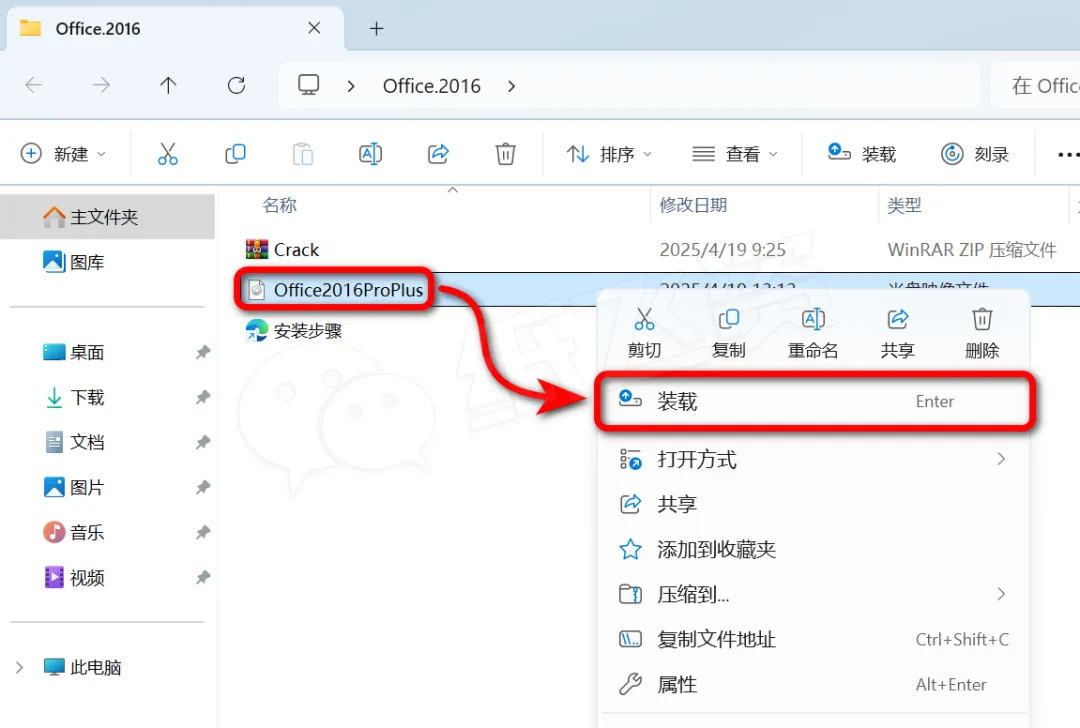Choose 添加到收藏夹 (Add to favorites)
The width and height of the screenshot is (1080, 728).
[x=814, y=549]
